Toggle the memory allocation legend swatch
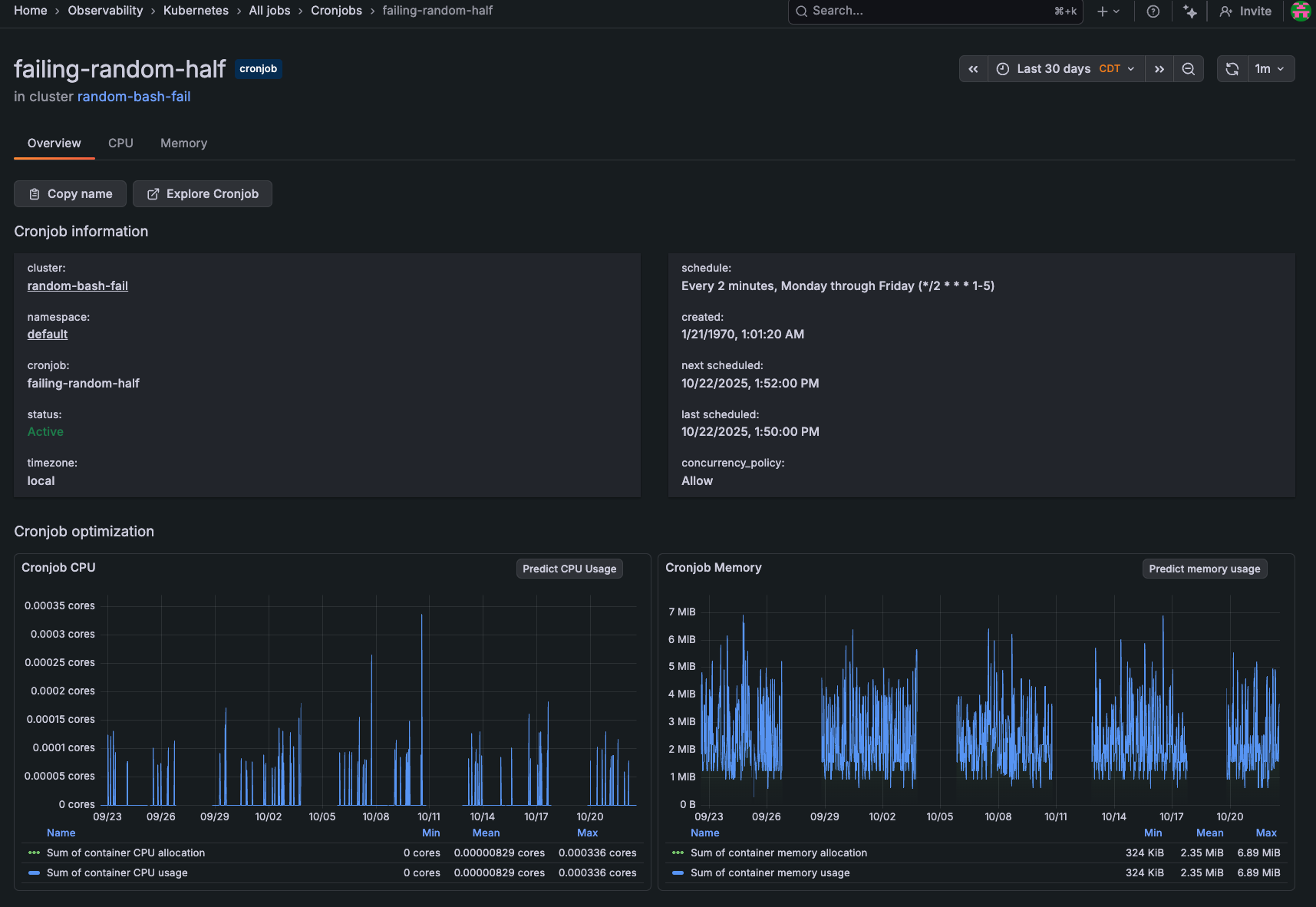The height and width of the screenshot is (907, 1316). click(678, 853)
